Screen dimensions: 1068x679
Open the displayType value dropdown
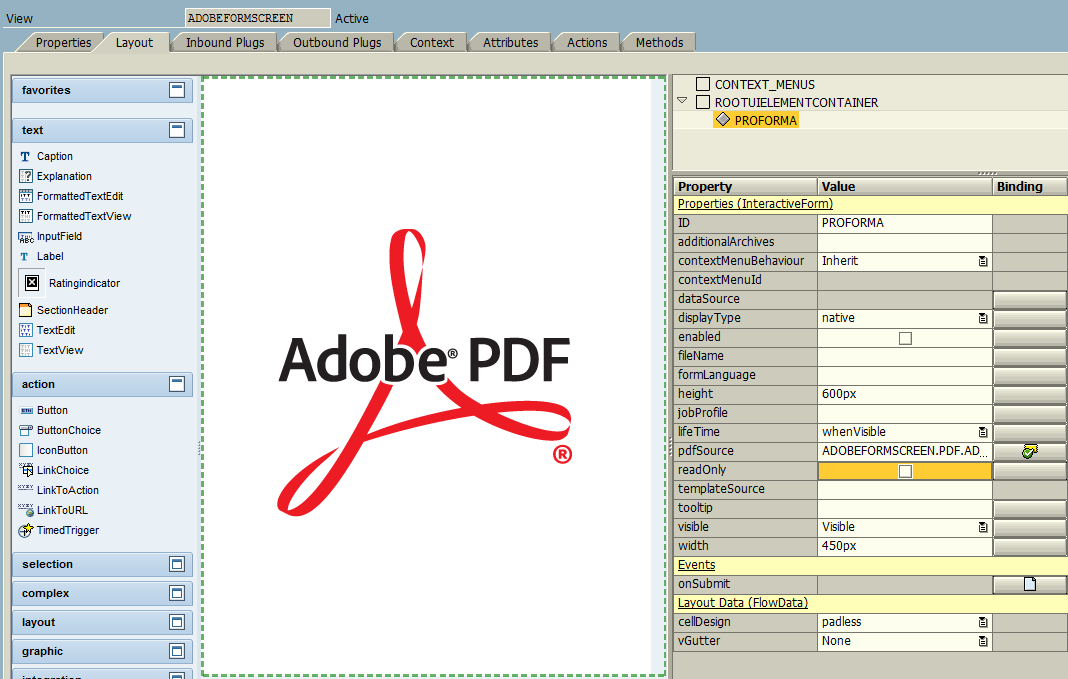click(983, 318)
